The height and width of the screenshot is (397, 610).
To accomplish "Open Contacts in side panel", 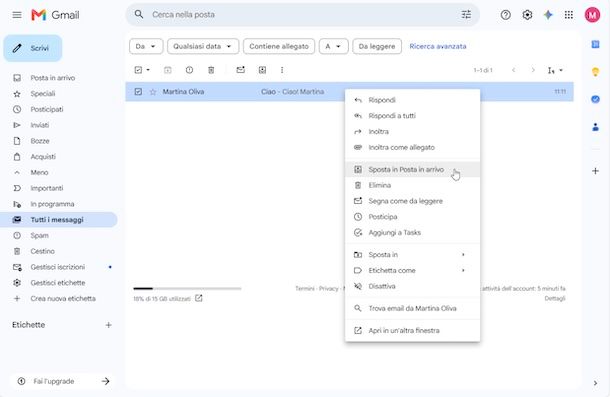I will (595, 127).
